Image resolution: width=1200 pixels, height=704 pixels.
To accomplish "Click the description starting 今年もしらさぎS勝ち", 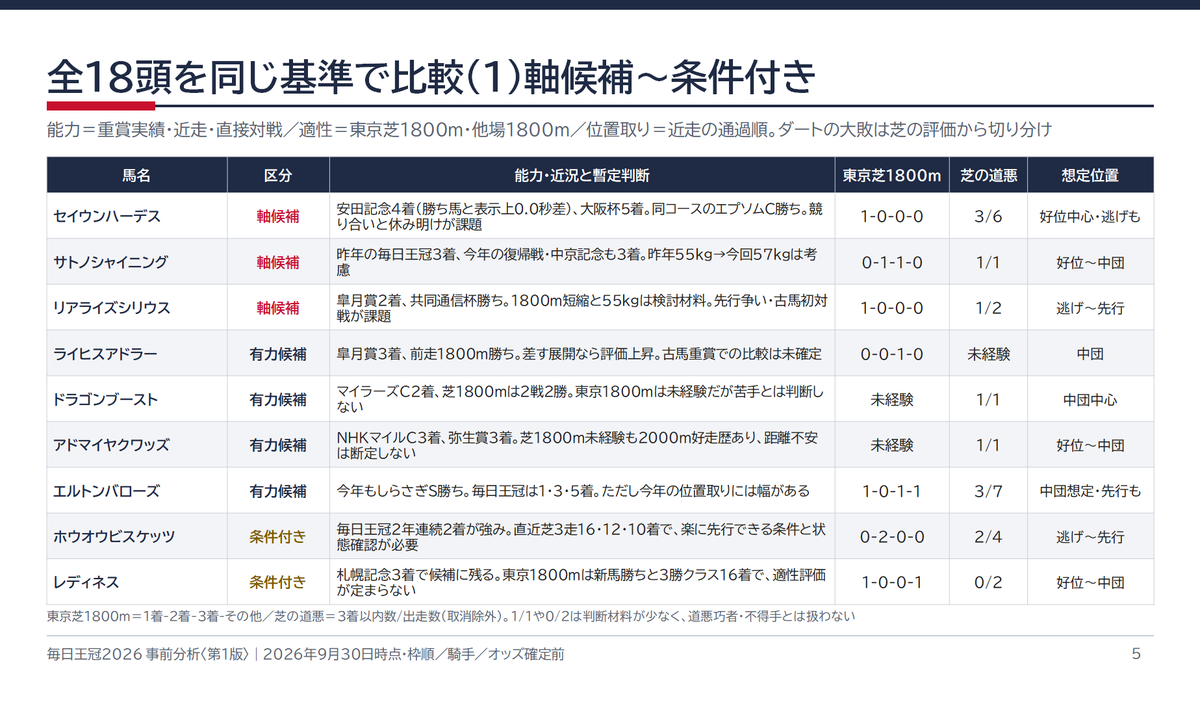I will [573, 491].
